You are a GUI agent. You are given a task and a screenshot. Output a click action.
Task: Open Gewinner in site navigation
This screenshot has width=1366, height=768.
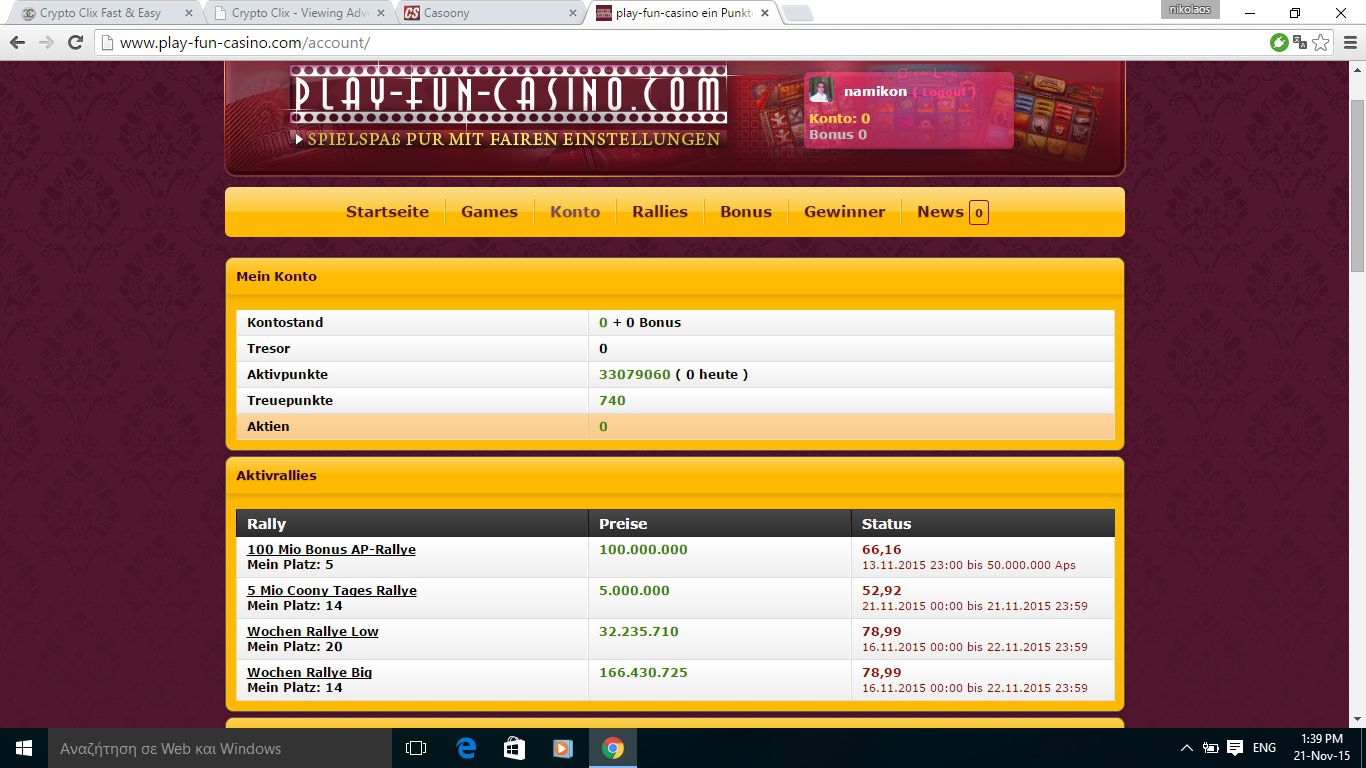[845, 212]
